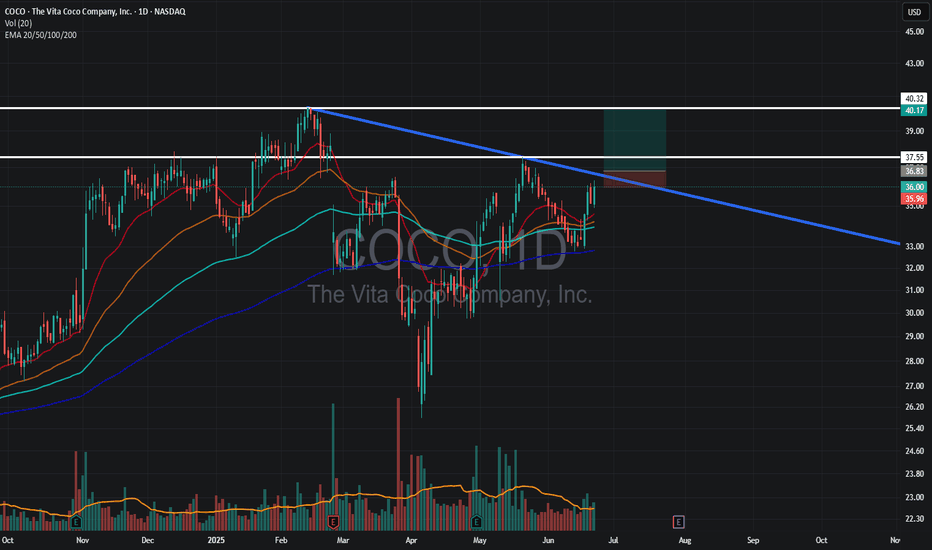This screenshot has height=550, width=932.
Task: Click the upcoming earnings E marker before August
Action: 678,523
